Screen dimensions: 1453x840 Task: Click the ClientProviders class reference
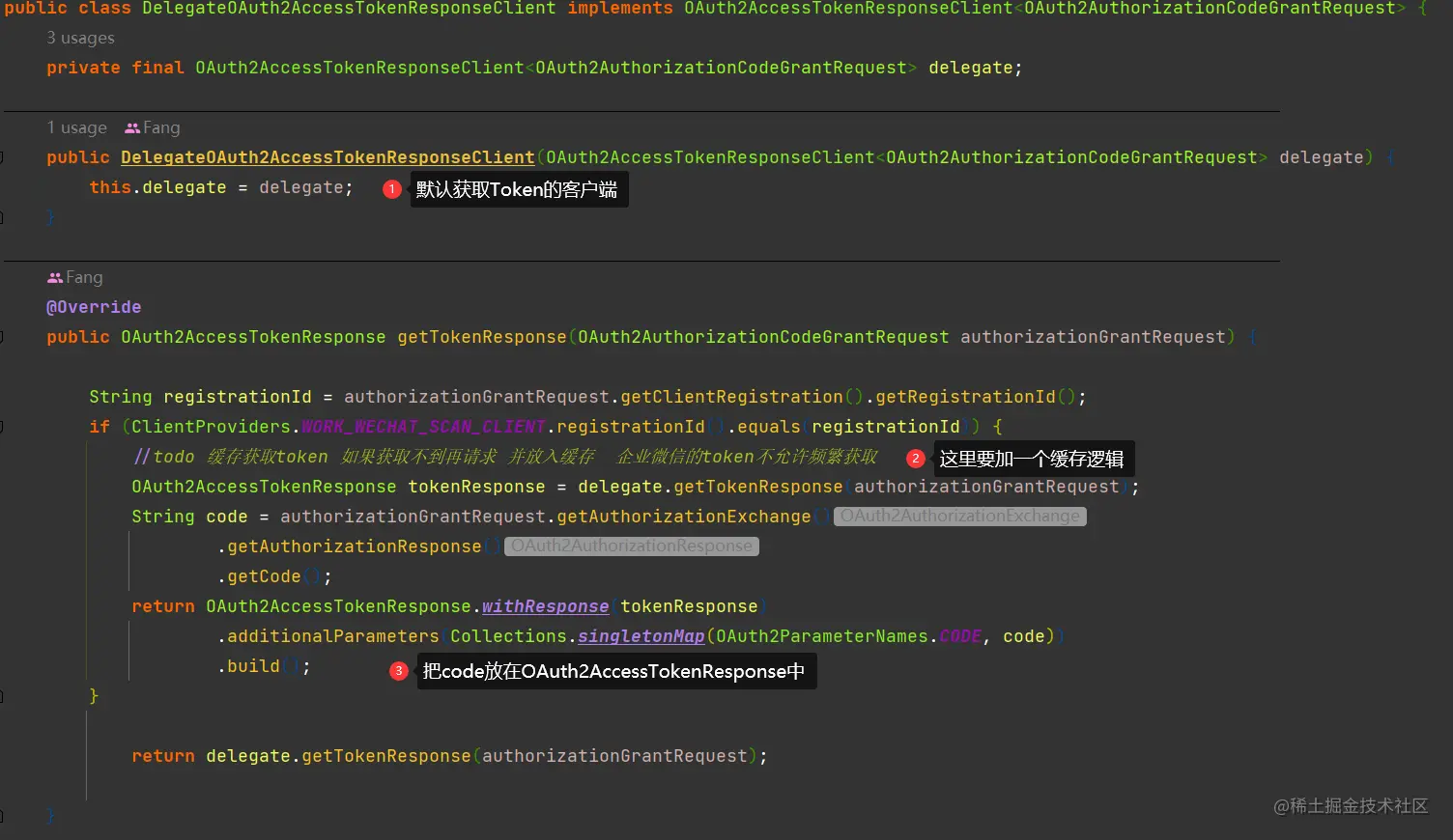pos(211,427)
